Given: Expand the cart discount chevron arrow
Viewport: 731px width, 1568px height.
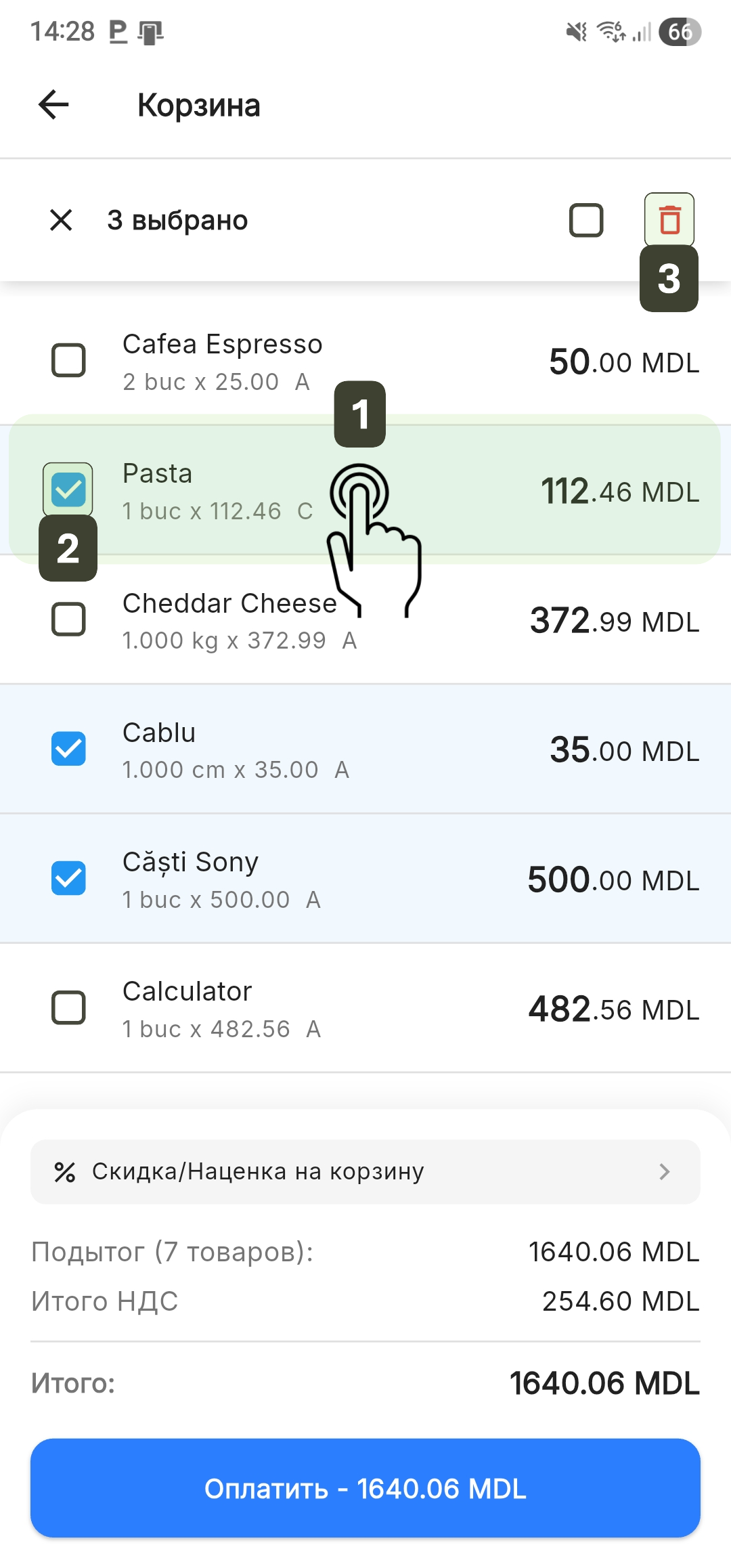Looking at the screenshot, I should tap(664, 1172).
